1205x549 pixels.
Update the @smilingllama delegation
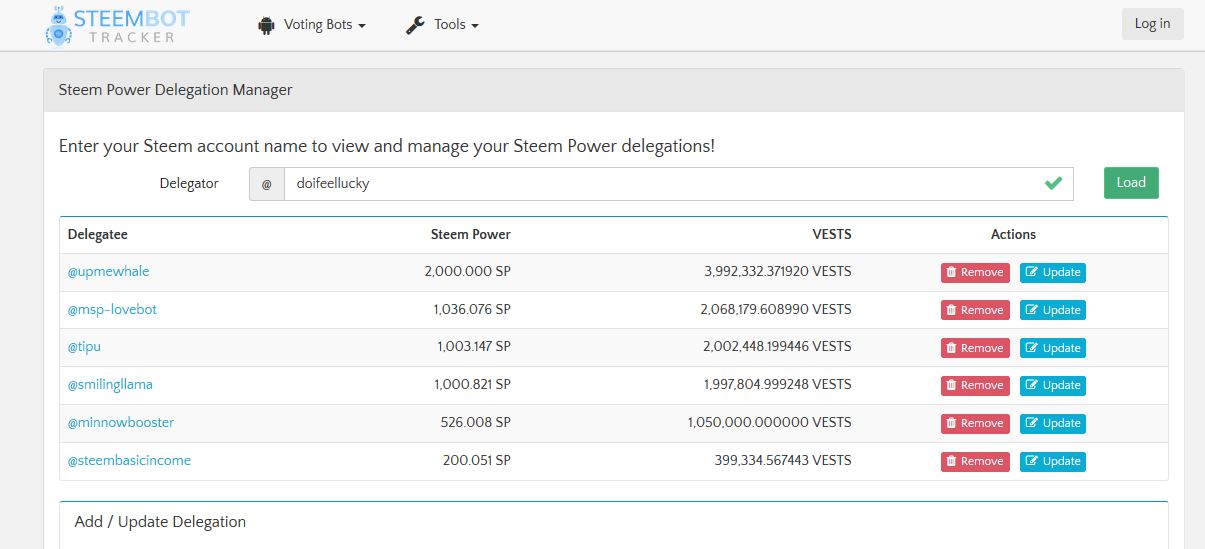click(1052, 385)
